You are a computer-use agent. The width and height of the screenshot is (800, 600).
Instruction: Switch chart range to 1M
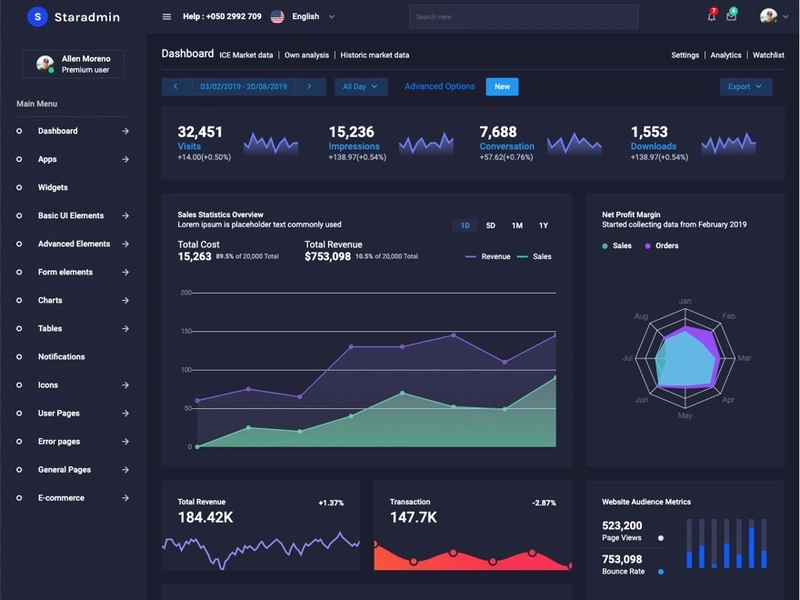click(x=517, y=226)
